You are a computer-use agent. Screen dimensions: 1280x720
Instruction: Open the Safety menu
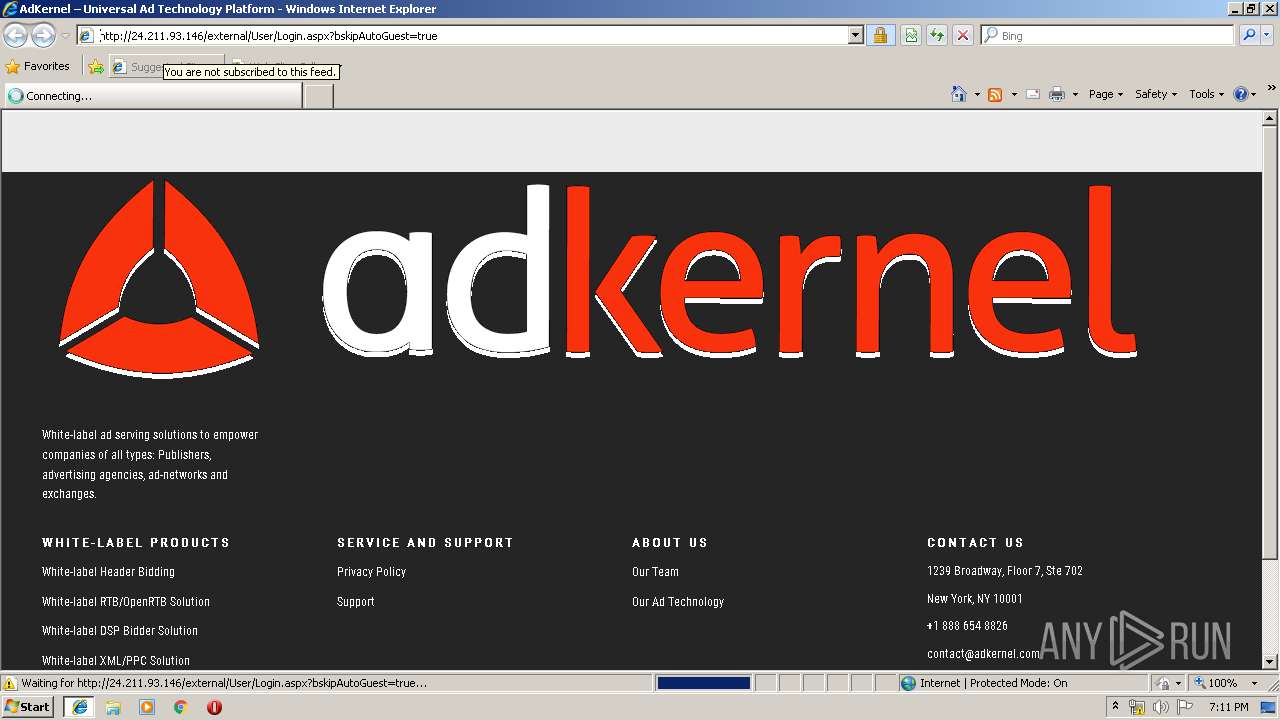pos(1156,94)
